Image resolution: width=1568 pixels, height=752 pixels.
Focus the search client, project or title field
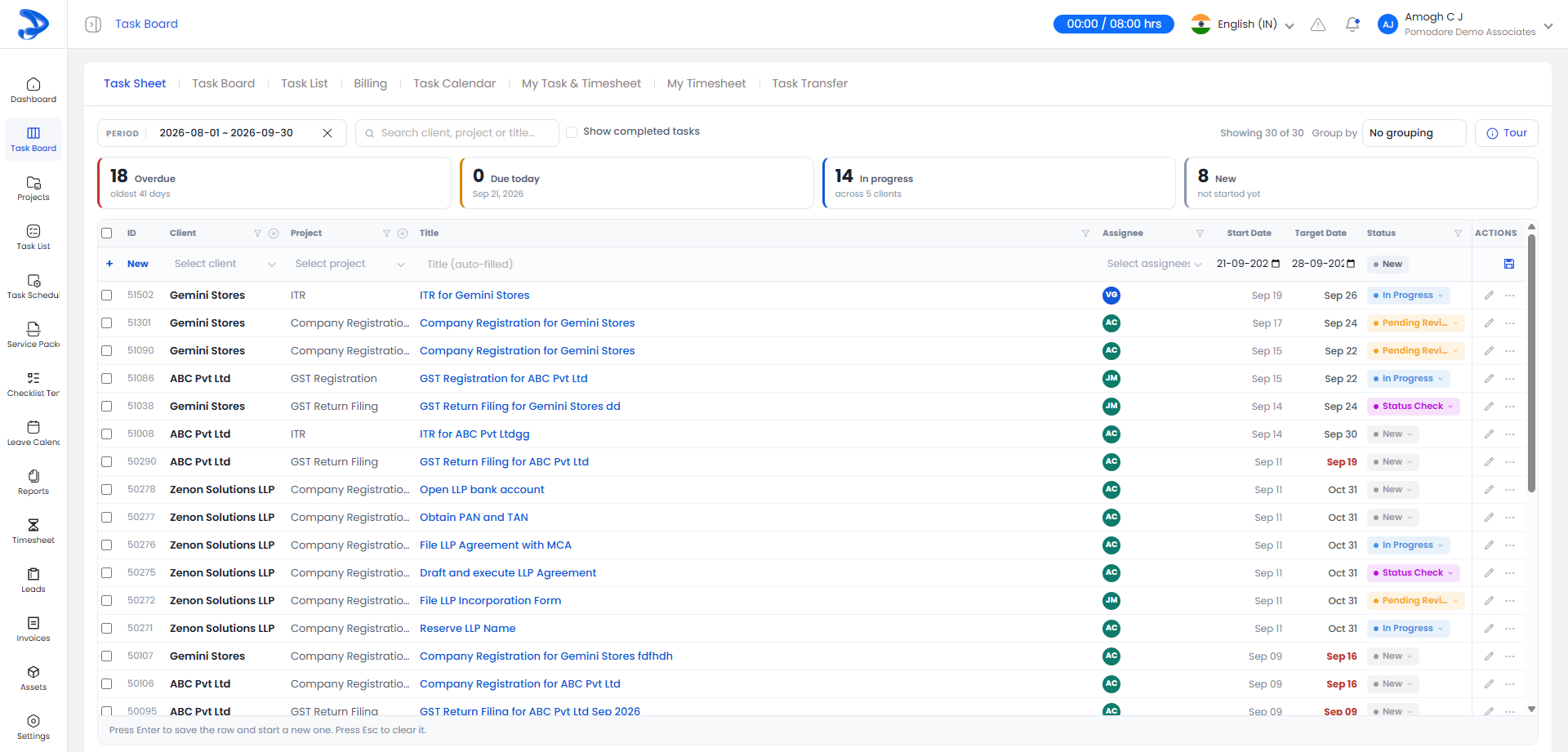tap(457, 133)
